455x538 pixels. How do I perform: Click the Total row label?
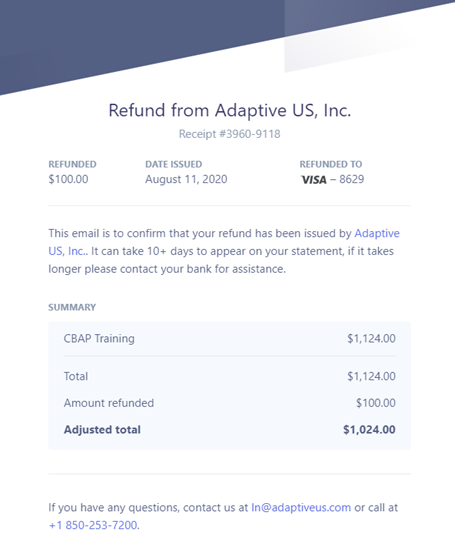pyautogui.click(x=76, y=376)
